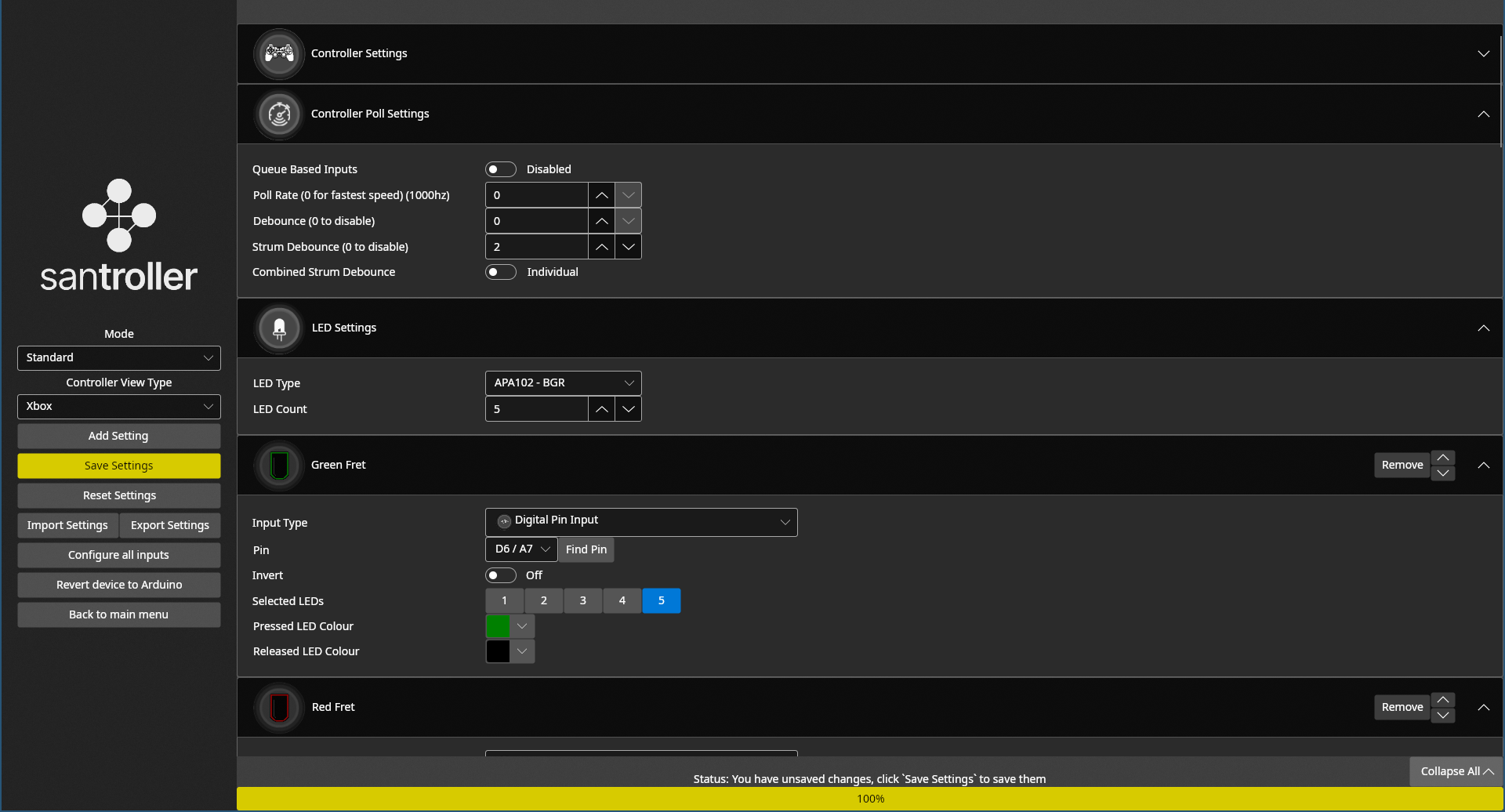
Task: Enable Queue Based Inputs toggle
Action: (x=500, y=169)
